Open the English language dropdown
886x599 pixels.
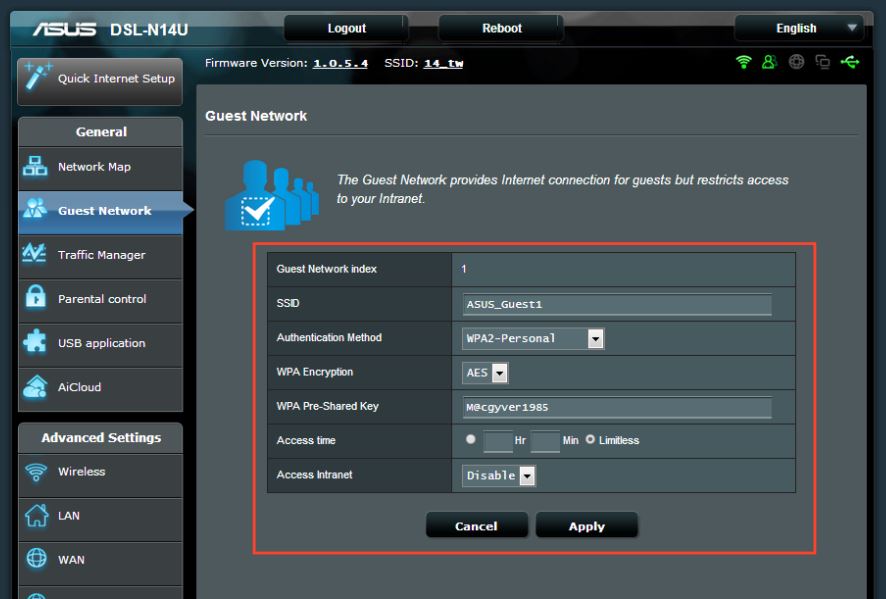(799, 28)
